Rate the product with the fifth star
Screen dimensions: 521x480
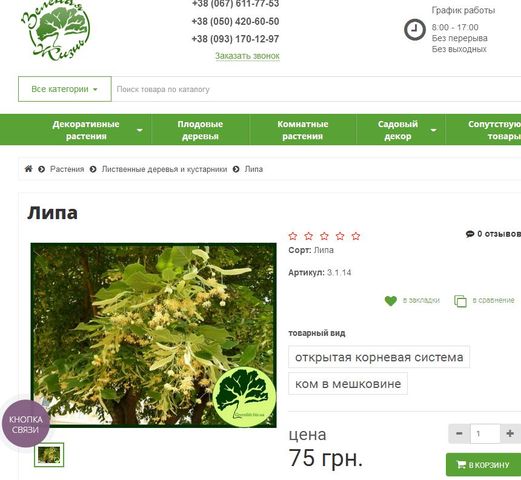pos(356,236)
